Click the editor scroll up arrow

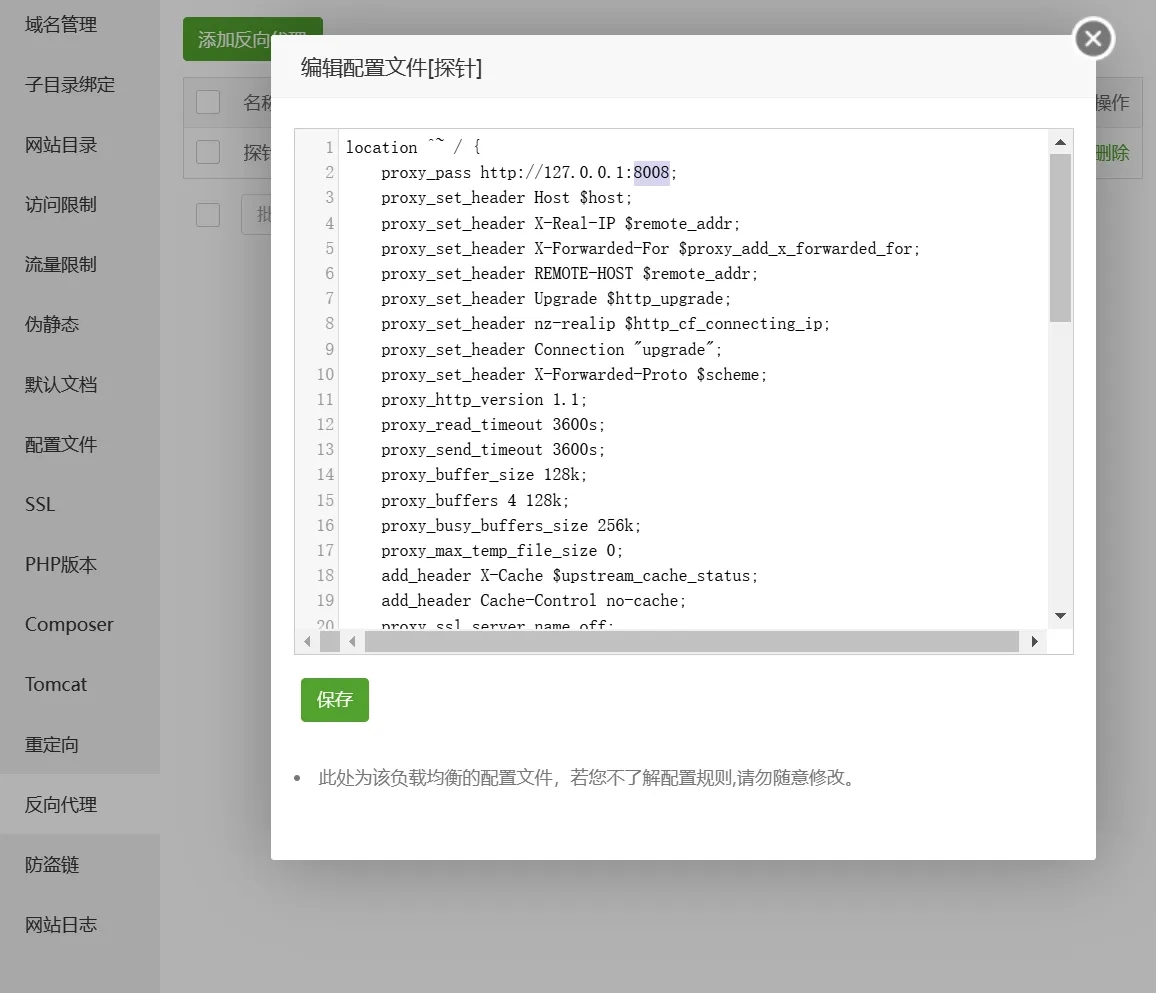pos(1060,142)
